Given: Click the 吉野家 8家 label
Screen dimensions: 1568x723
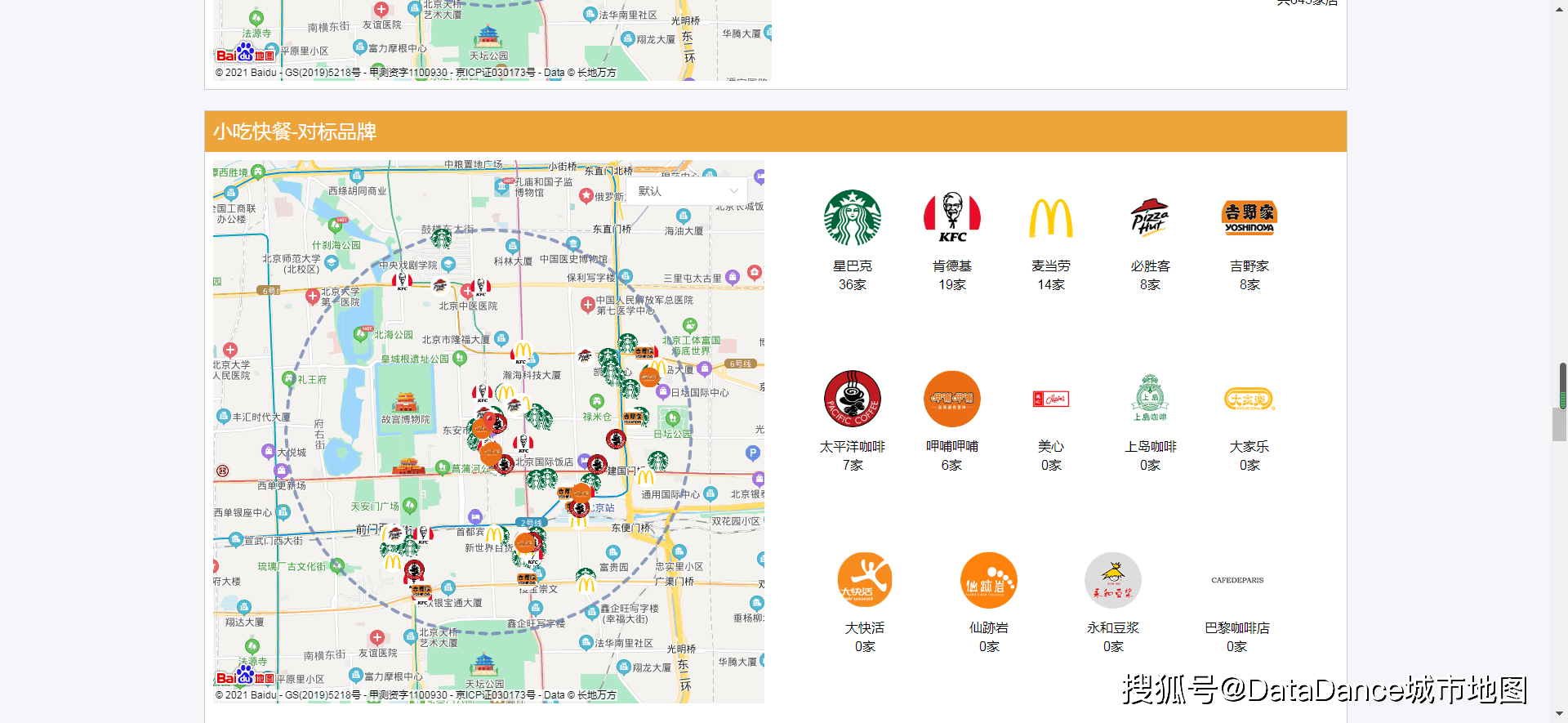Looking at the screenshot, I should coord(1249,275).
